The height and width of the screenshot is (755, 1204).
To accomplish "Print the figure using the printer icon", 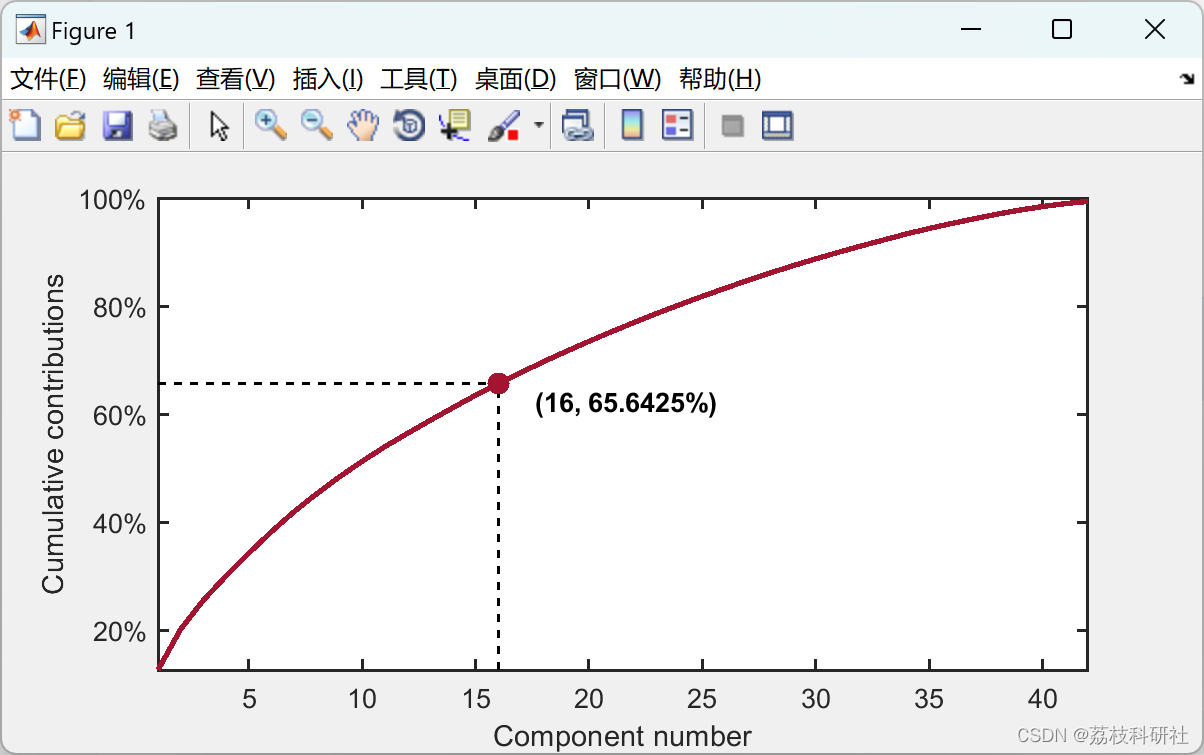I will [163, 125].
